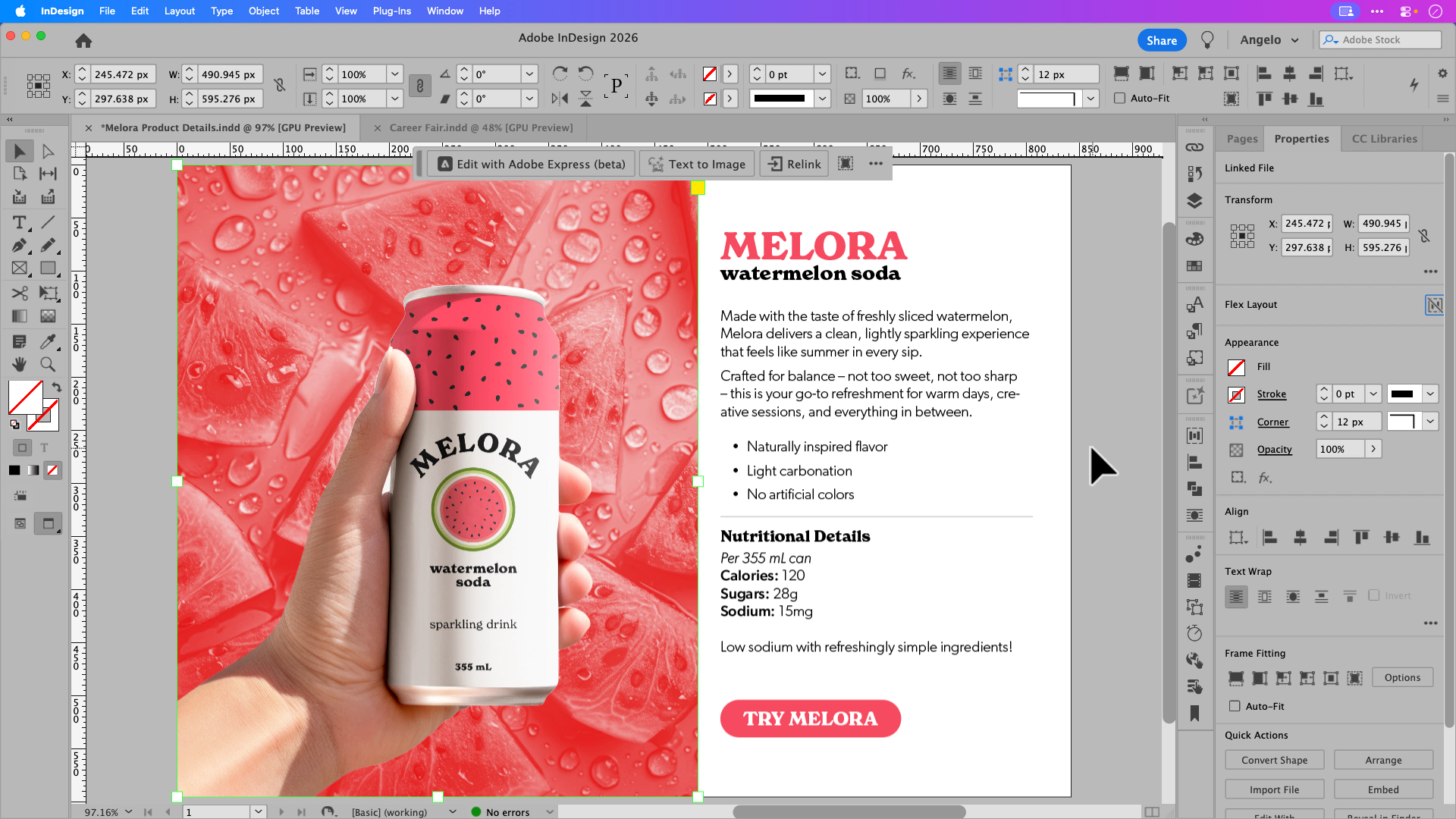Select the Selection tool in the toolbox
Viewport: 1456px width, 819px height.
pos(20,151)
